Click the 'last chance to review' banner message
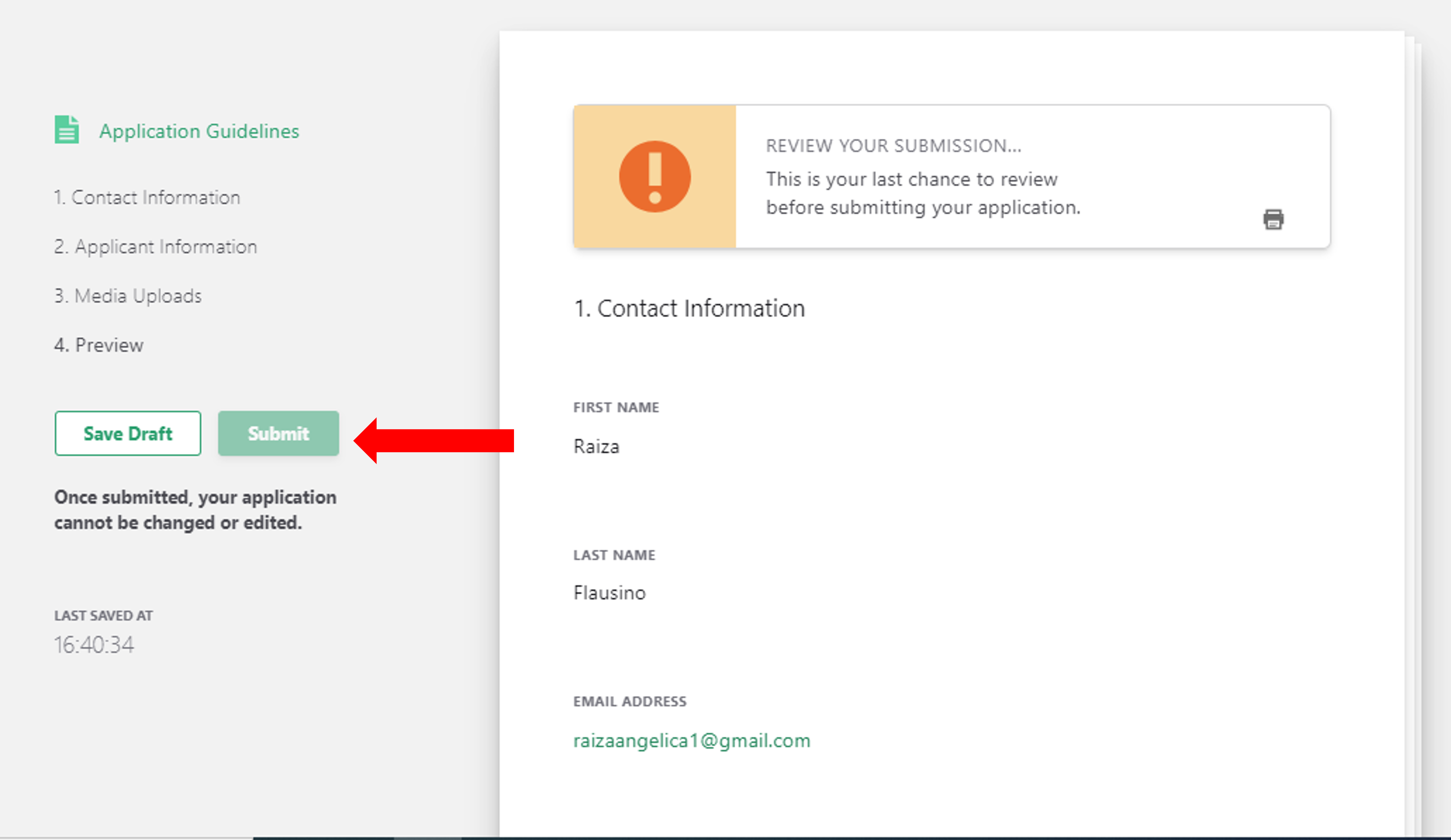Viewport: 1451px width, 840px height. pos(923,194)
